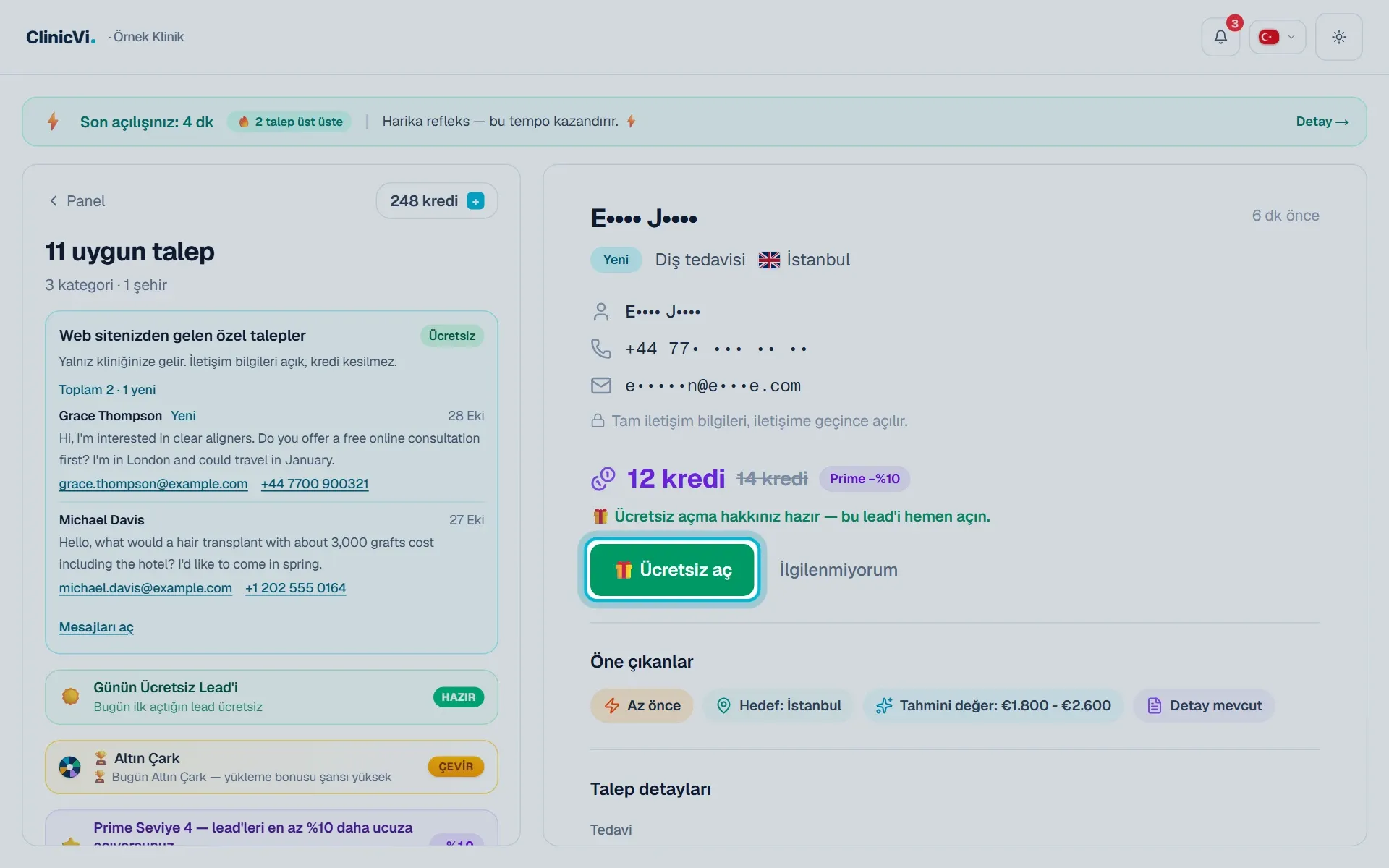
Task: Click the credit coins icon beside 12 kredi
Action: [603, 479]
